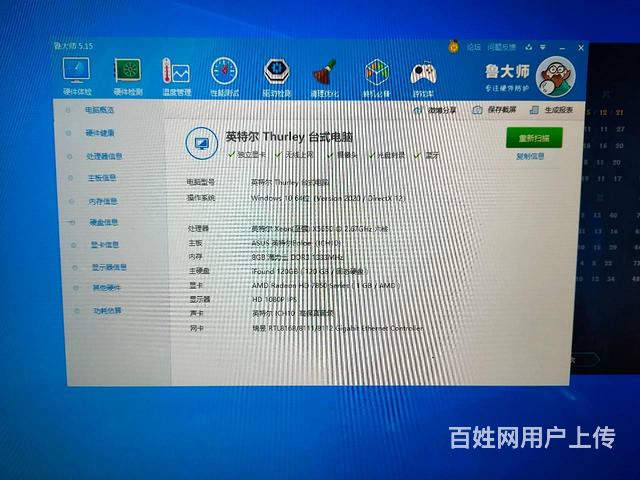Image resolution: width=640 pixels, height=480 pixels.
Task: Minimize the 鲁大师 window
Action: tap(562, 48)
